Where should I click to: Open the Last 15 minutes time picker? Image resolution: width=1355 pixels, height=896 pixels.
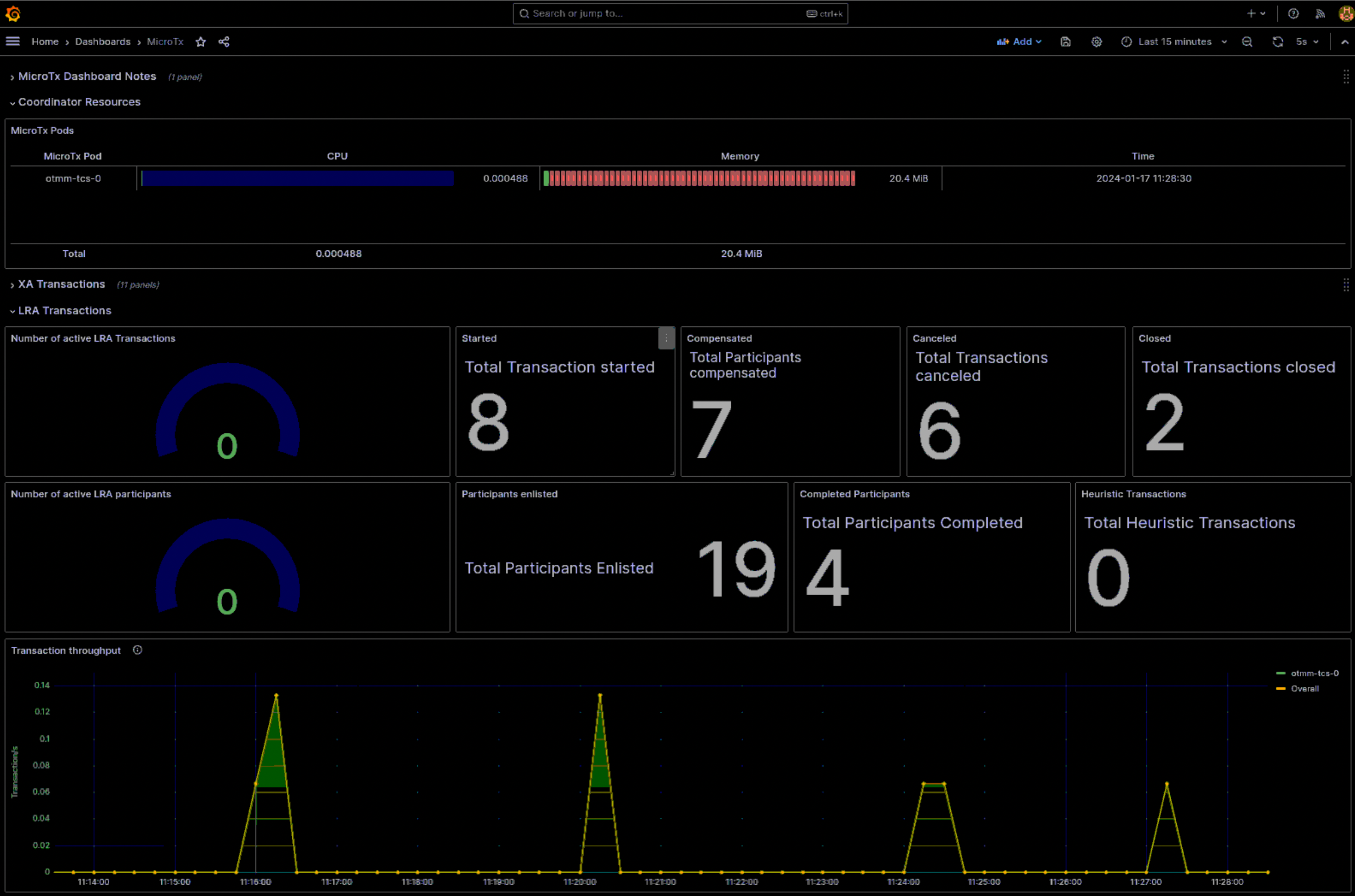coord(1173,41)
